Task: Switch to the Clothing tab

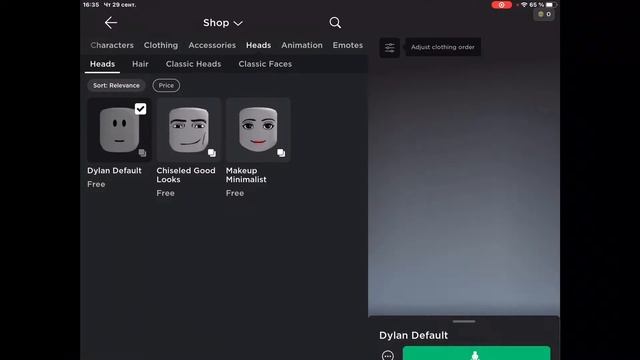Action: [x=161, y=45]
